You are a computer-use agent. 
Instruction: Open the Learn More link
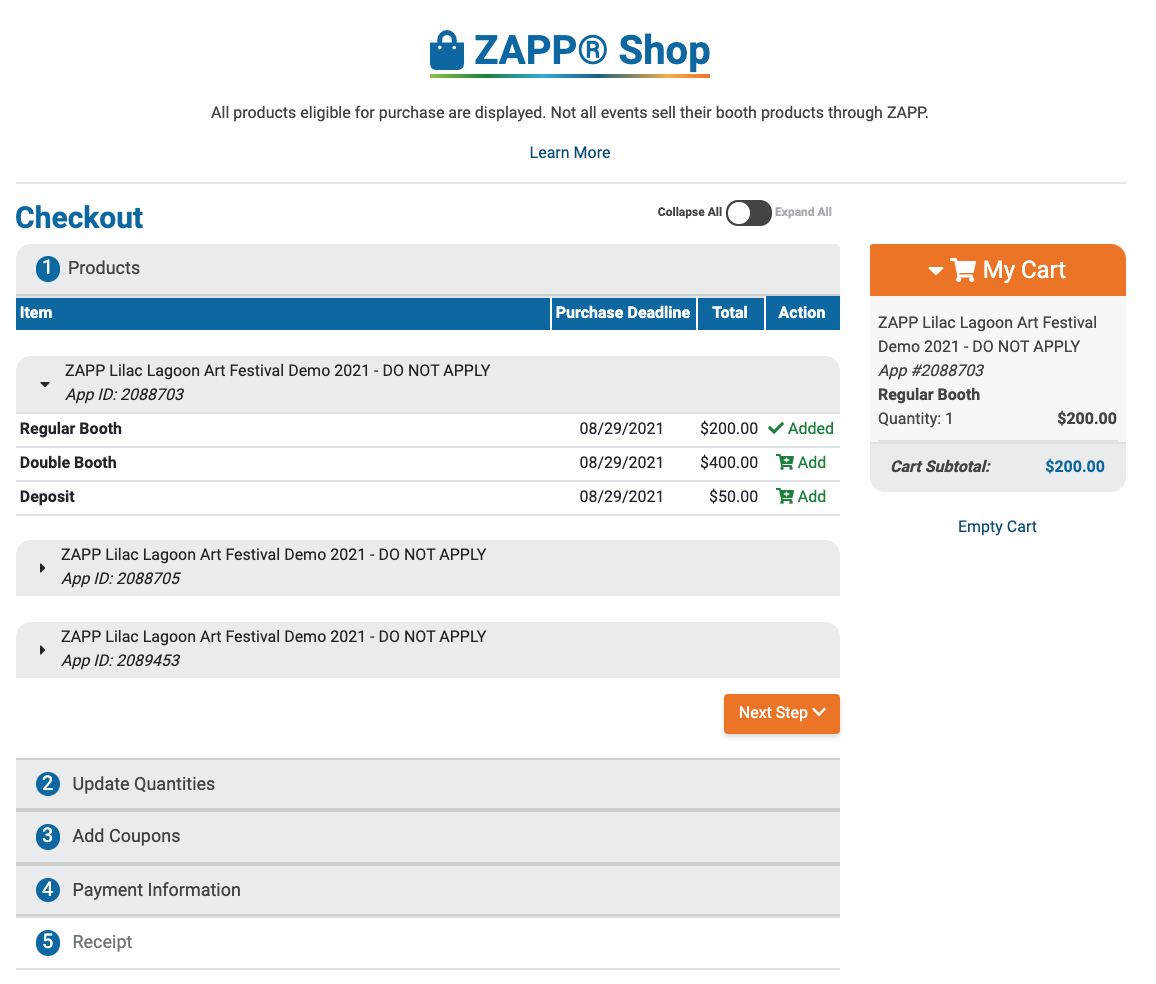[570, 153]
